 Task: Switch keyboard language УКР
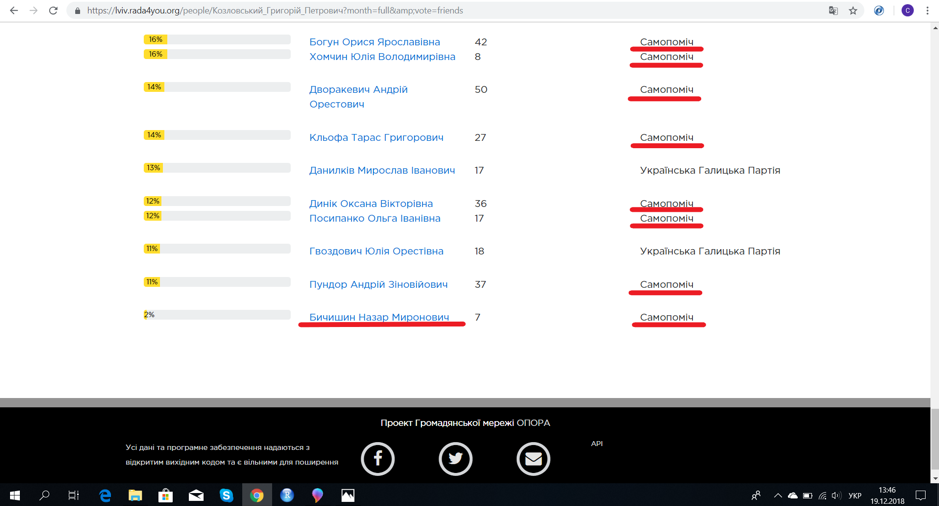[855, 496]
